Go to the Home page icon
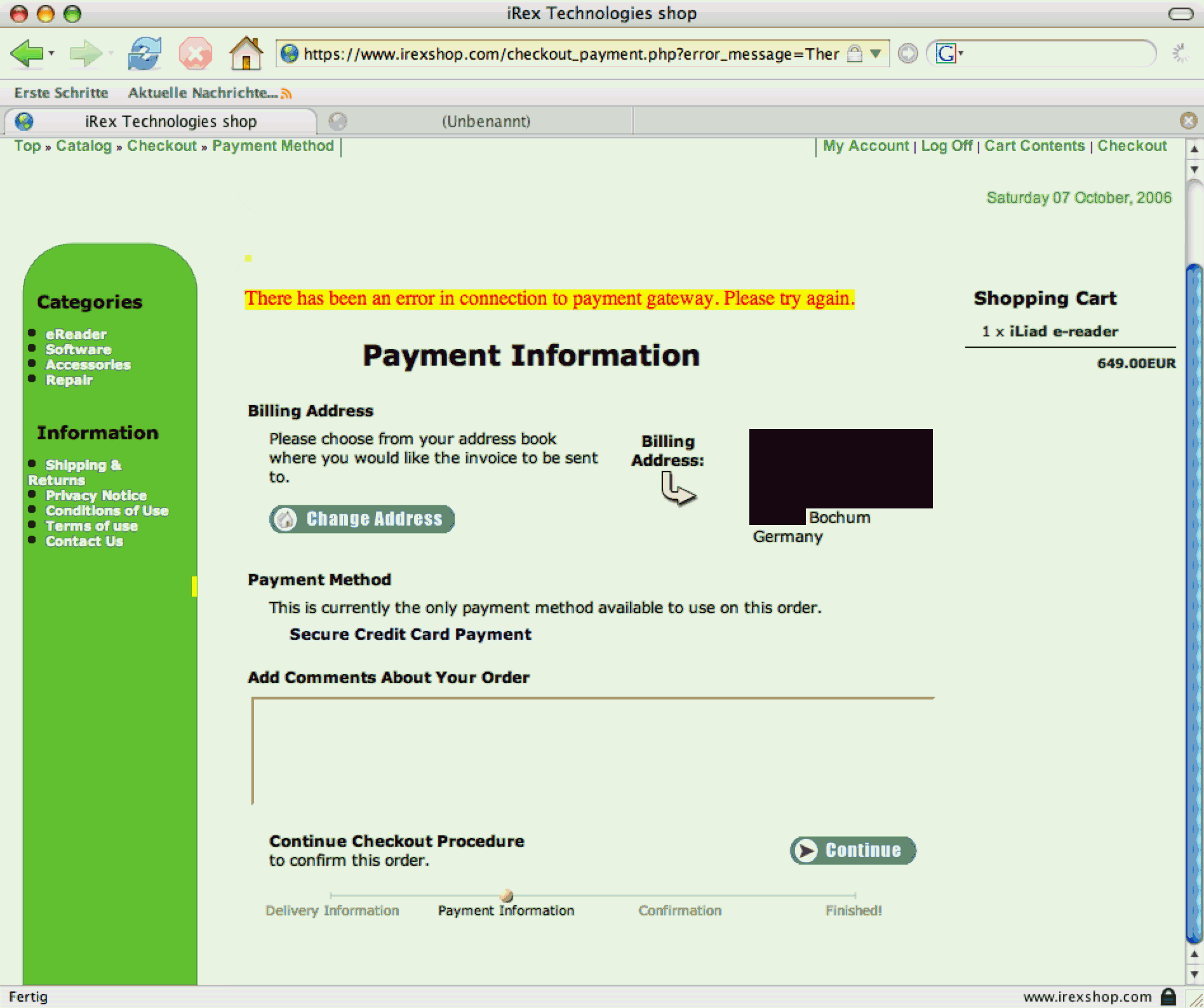Viewport: 1204px width, 1008px height. (246, 53)
